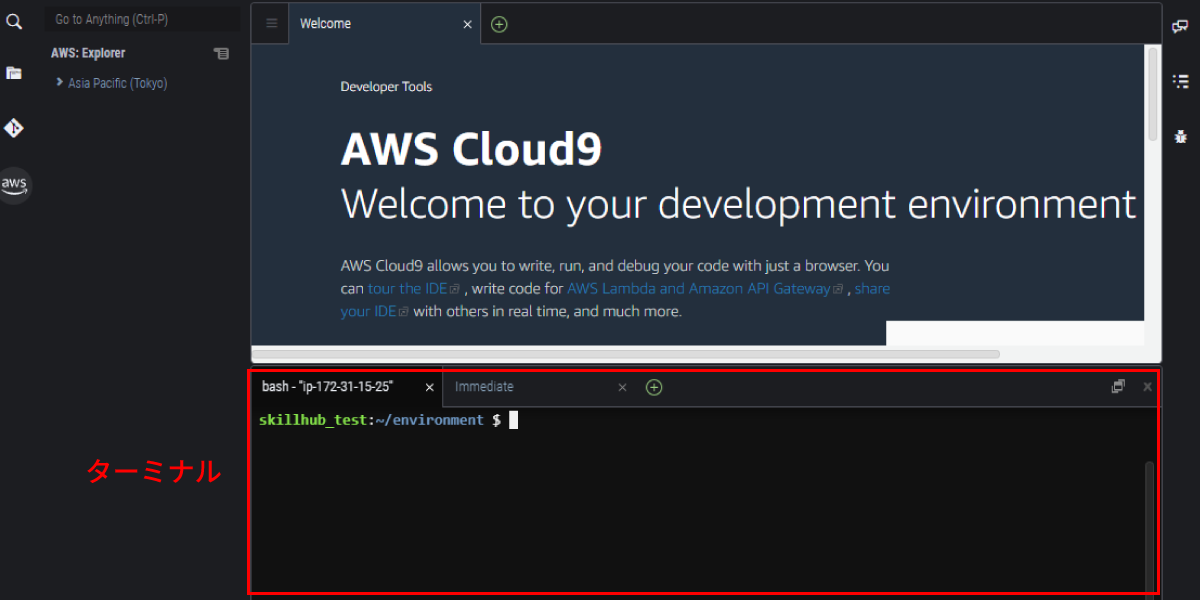Close the Welcome tab
This screenshot has height=600, width=1200.
(x=467, y=24)
